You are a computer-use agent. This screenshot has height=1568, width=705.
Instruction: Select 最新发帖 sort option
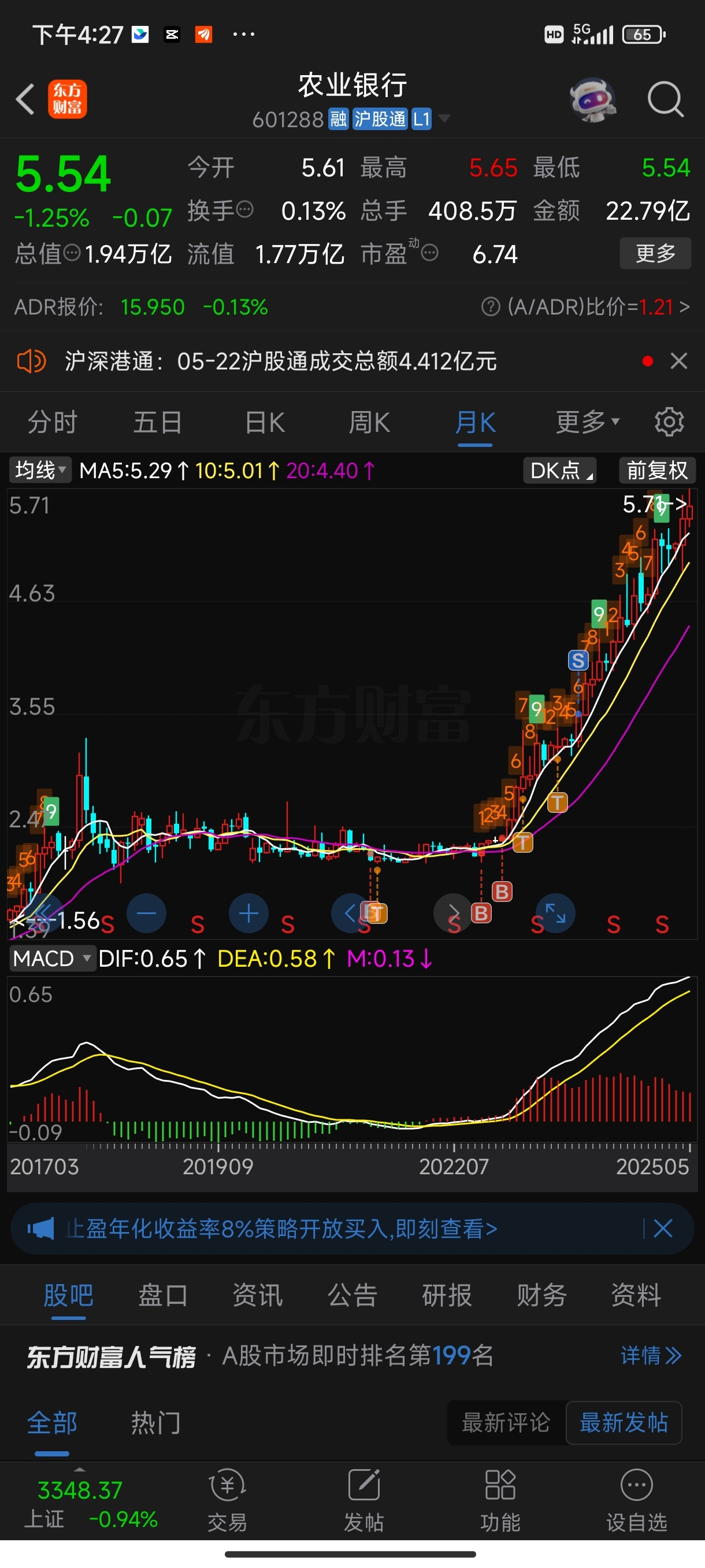pyautogui.click(x=624, y=1422)
